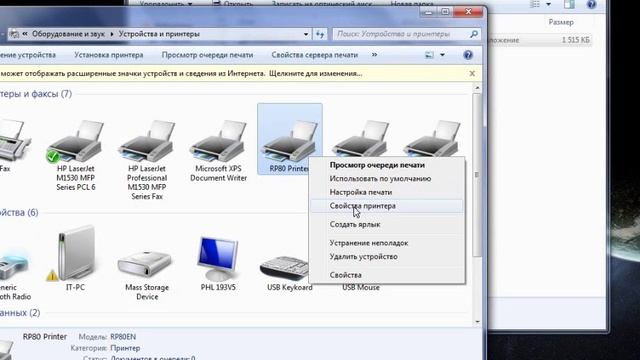The image size is (640, 360).
Task: Click the vertical scrollbar down arrow
Action: click(477, 322)
